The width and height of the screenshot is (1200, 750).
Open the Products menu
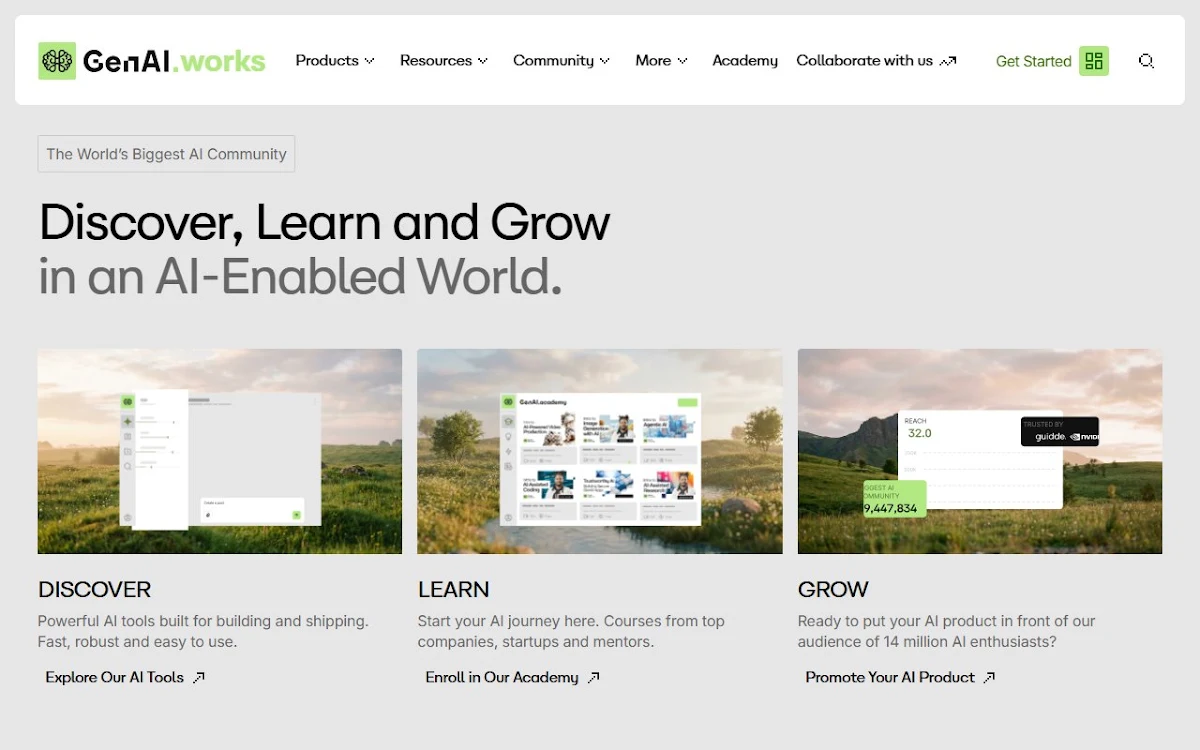(x=335, y=61)
